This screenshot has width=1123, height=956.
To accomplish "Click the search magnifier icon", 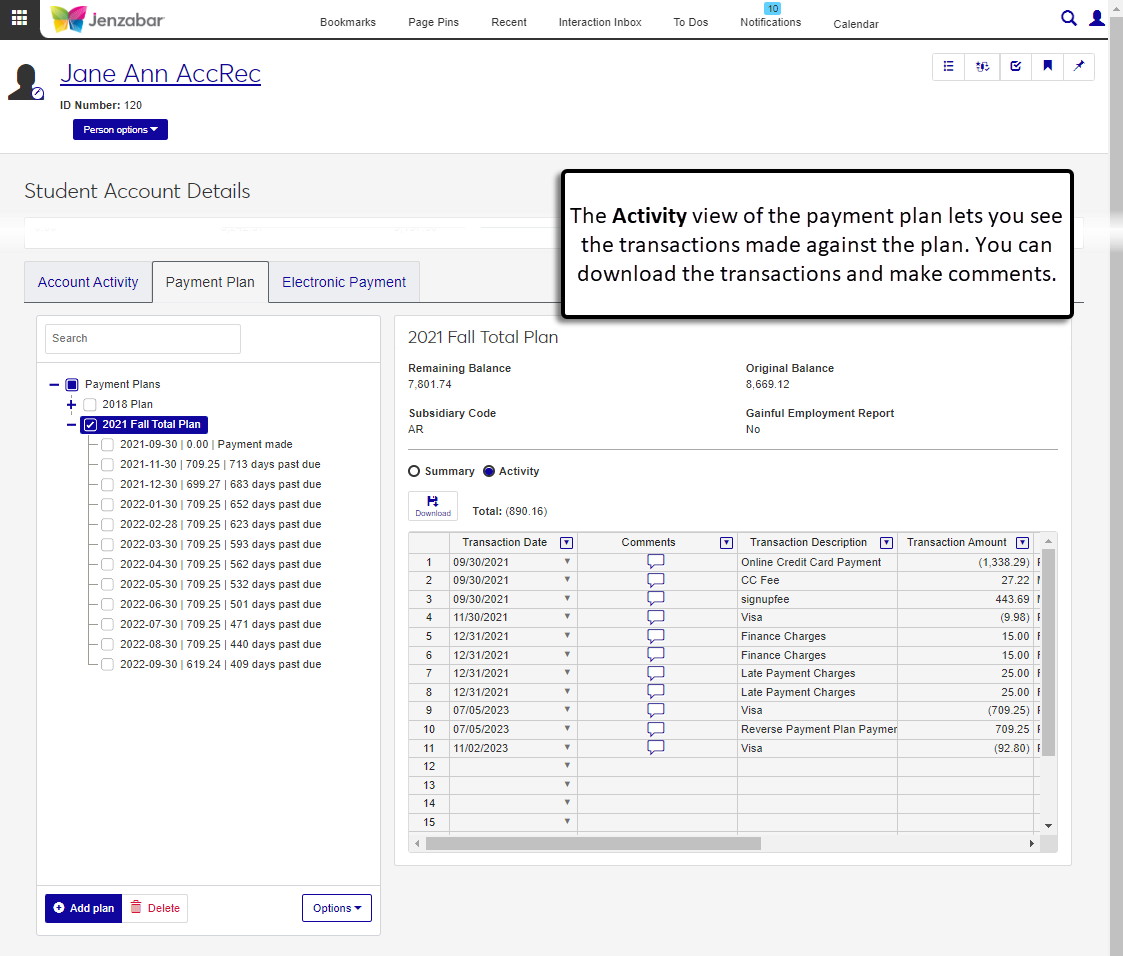I will (x=1068, y=18).
